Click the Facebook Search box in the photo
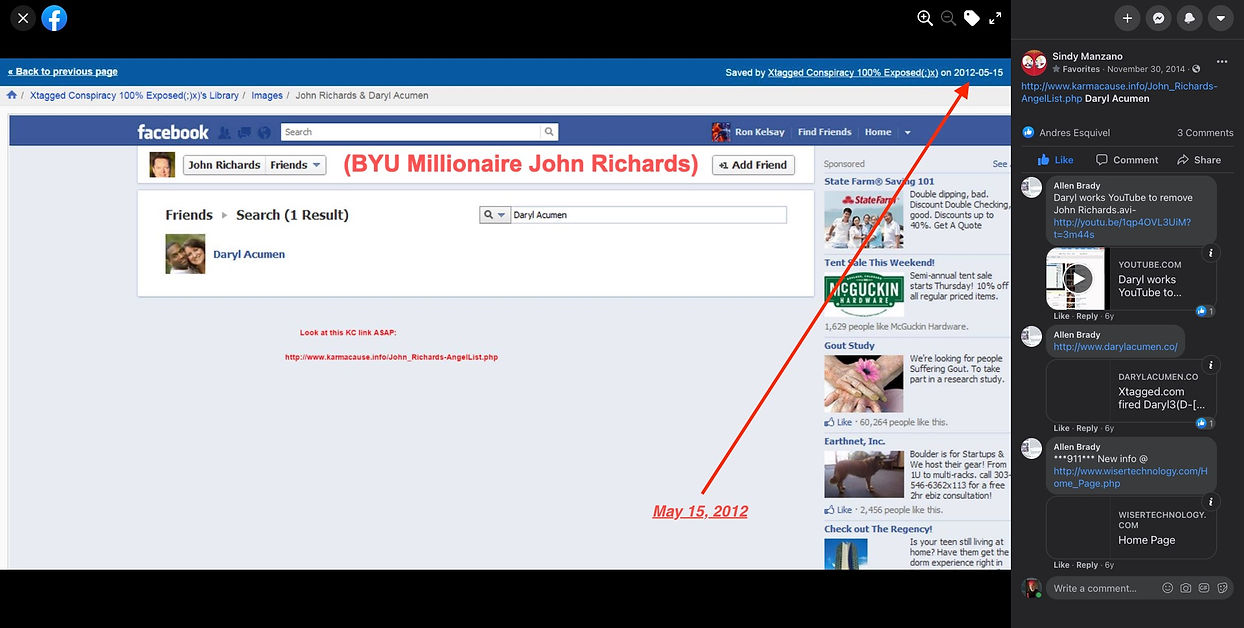 point(411,132)
